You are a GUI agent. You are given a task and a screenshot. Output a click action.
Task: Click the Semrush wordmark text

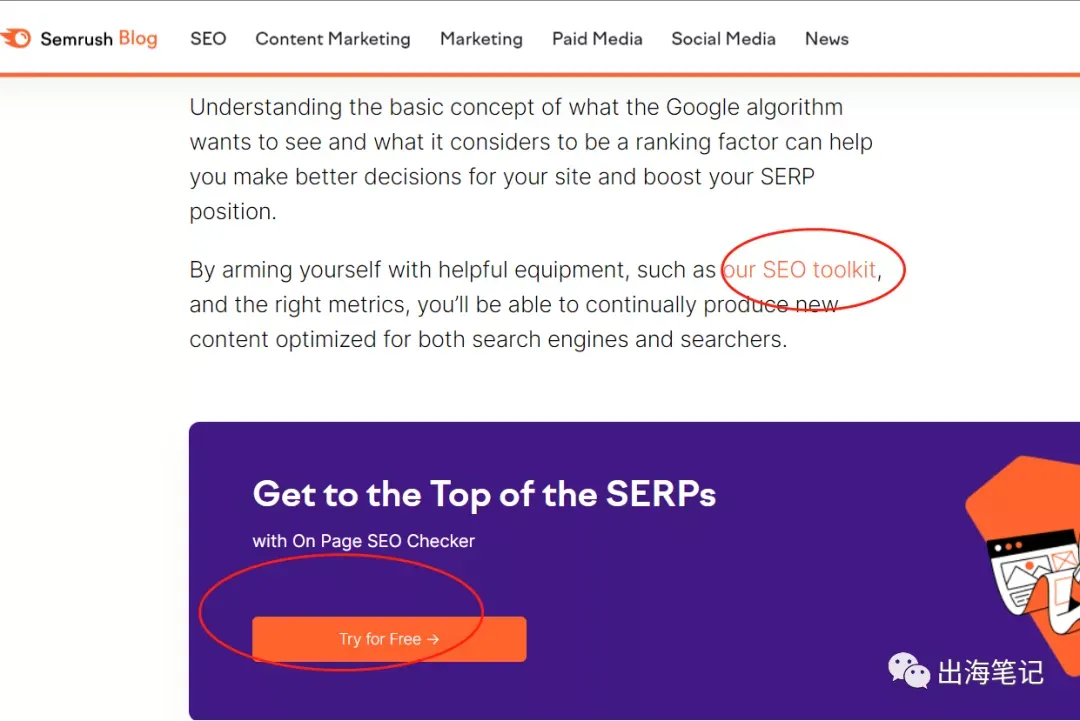click(x=77, y=39)
